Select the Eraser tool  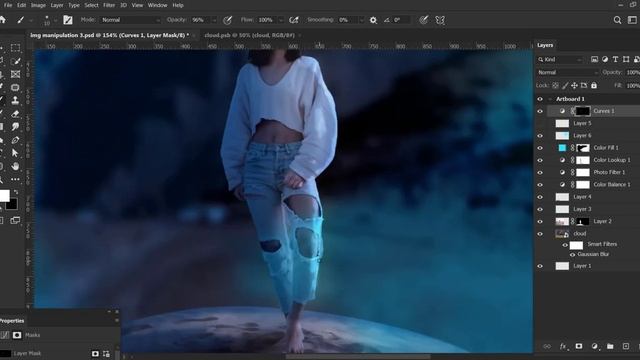pos(16,114)
